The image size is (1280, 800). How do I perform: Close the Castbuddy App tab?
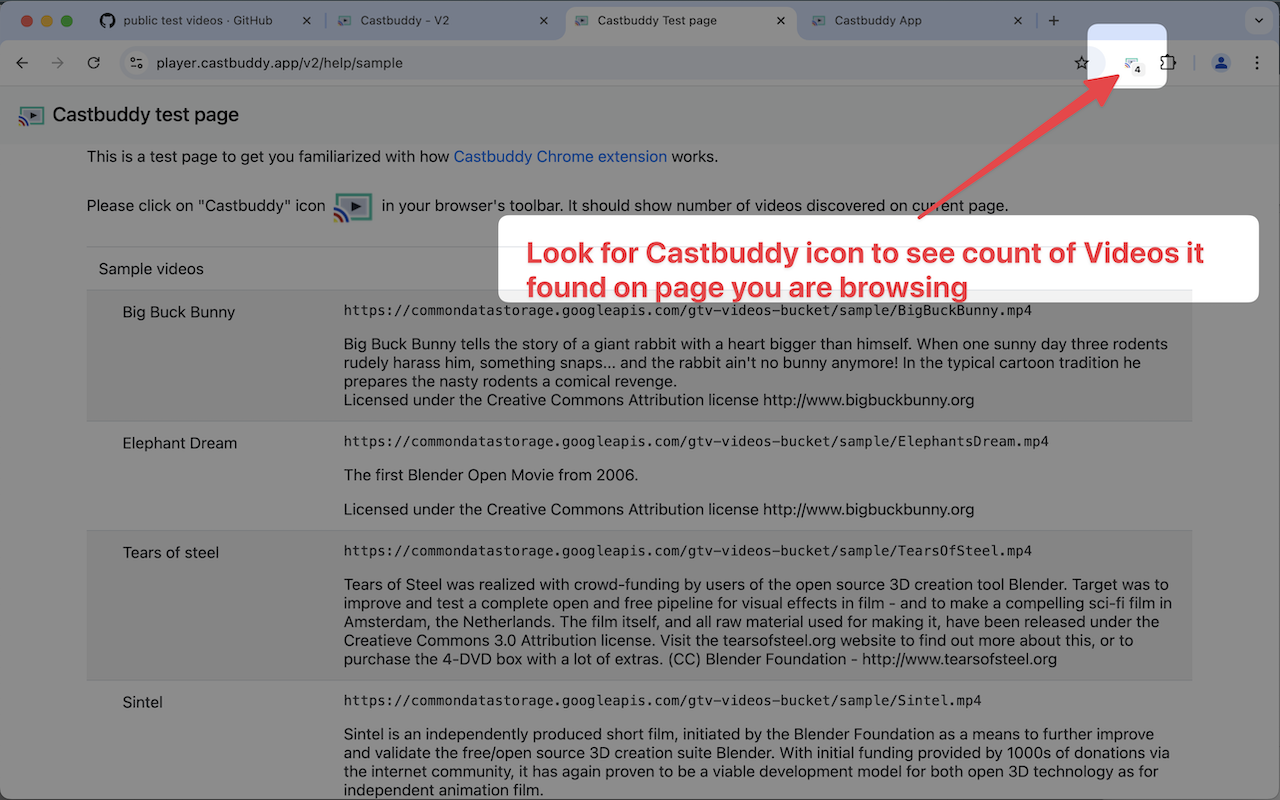(x=1018, y=20)
